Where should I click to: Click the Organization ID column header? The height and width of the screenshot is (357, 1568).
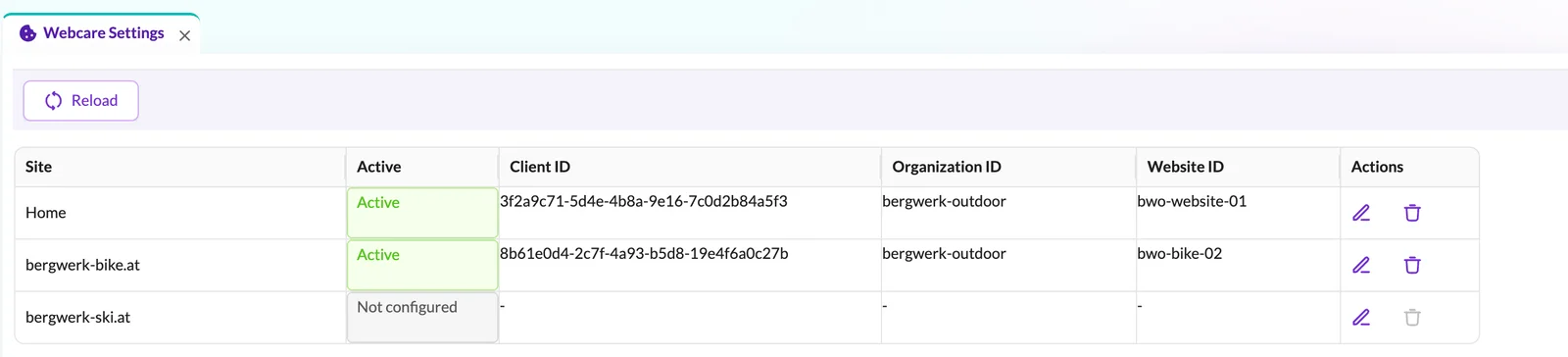tap(1008, 167)
